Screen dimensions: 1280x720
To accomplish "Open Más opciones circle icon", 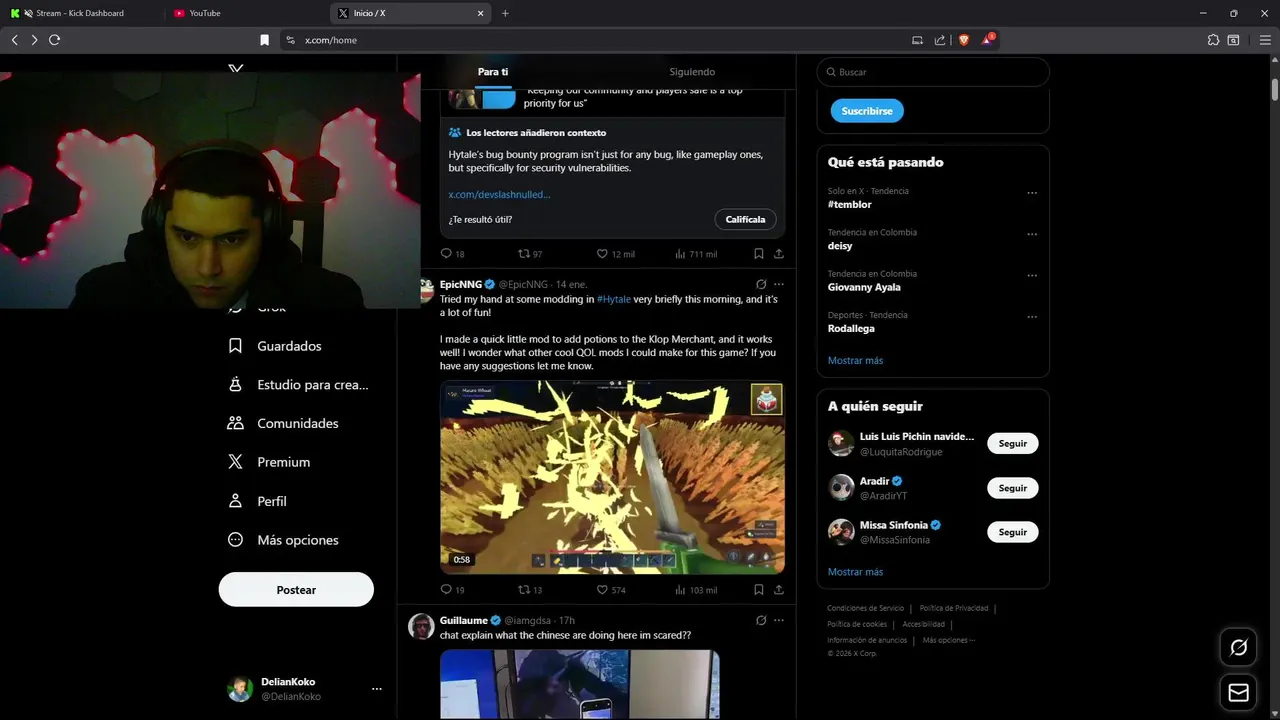I will [x=235, y=540].
